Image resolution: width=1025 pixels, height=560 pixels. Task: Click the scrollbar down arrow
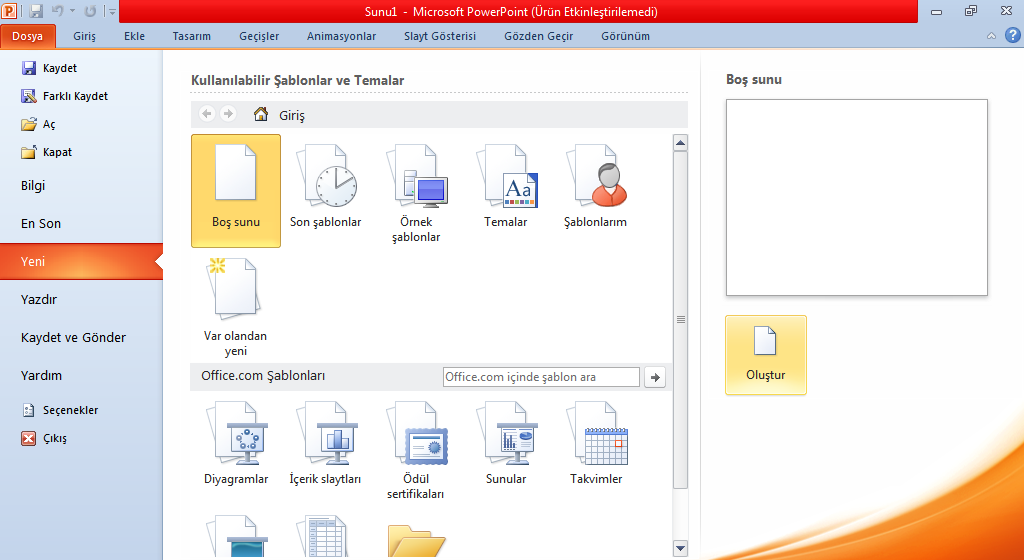(681, 548)
